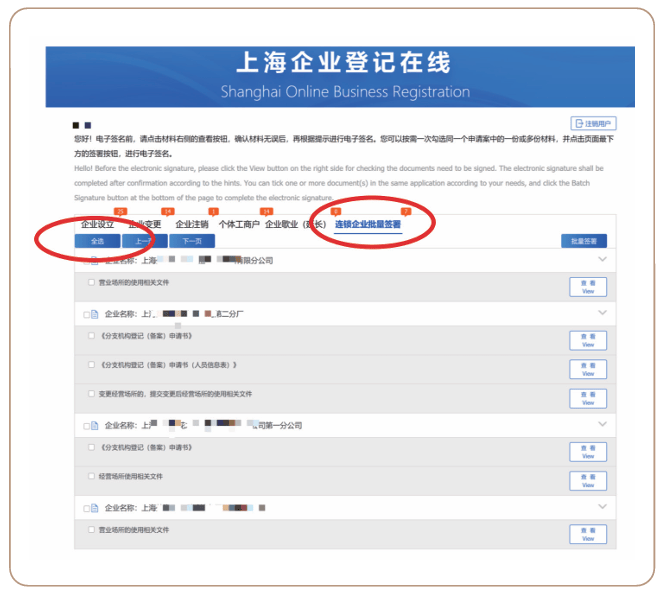Check 经营场所使用相关文件 checkbox
This screenshot has width=667, height=594.
pyautogui.click(x=91, y=476)
